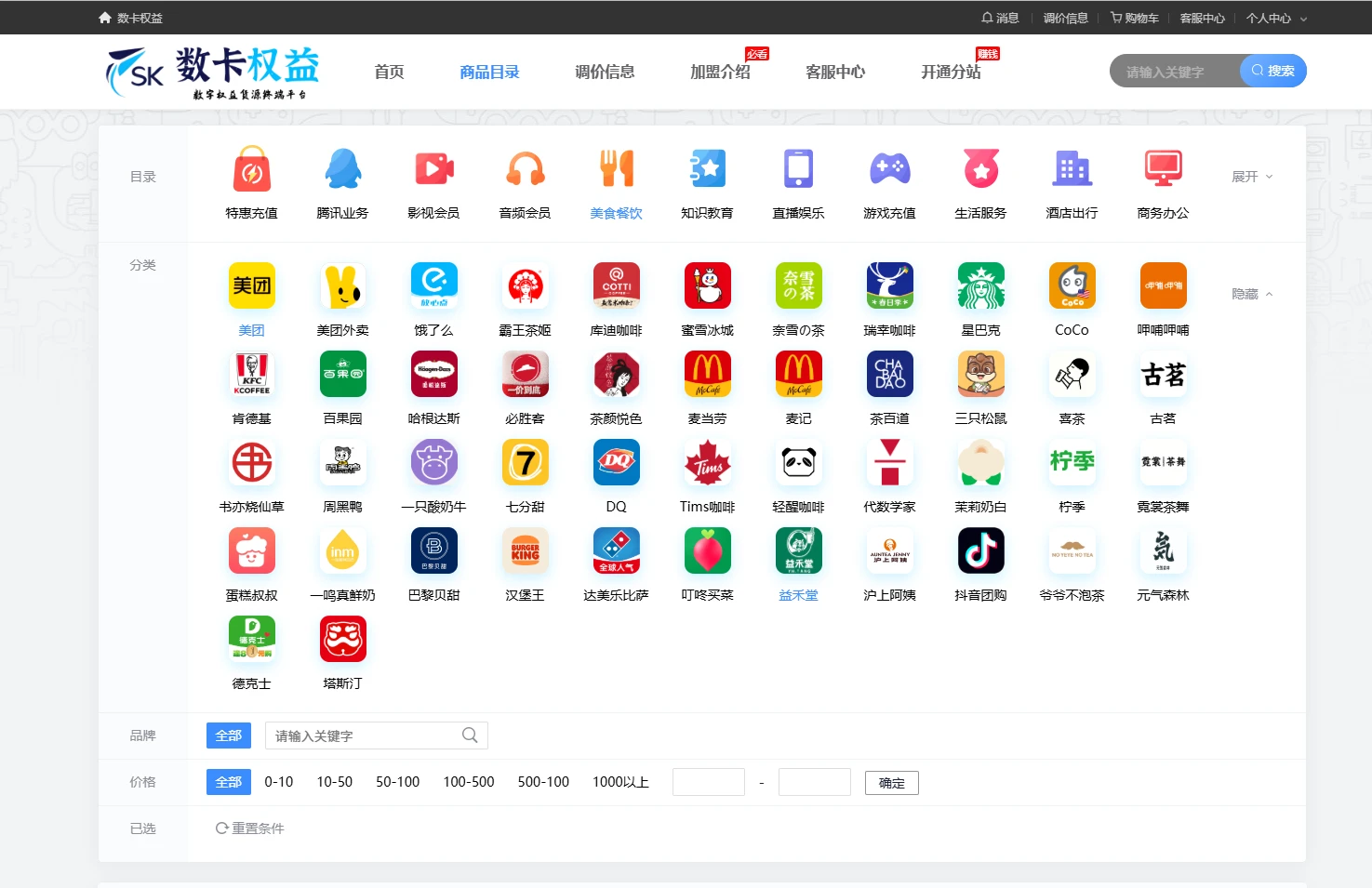Open the 知识教育 category icon
This screenshot has width=1372, height=888.
coord(708,169)
